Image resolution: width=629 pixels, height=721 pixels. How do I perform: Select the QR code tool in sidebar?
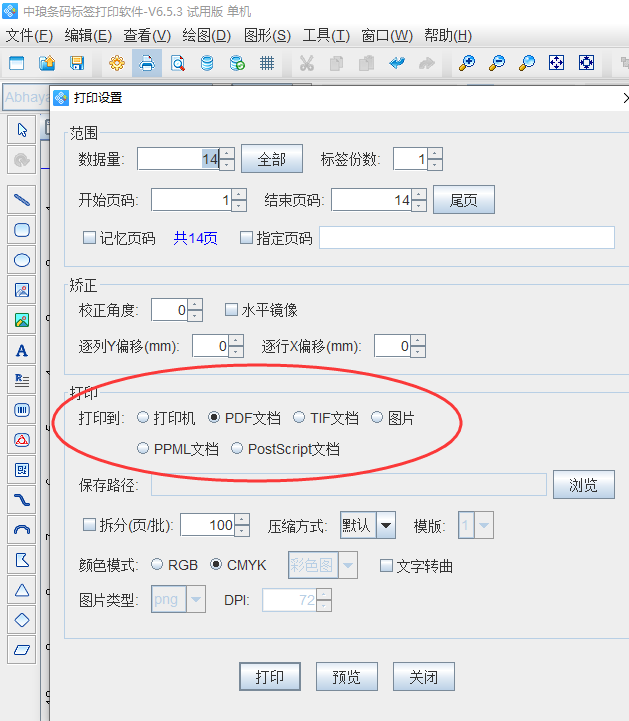click(22, 469)
